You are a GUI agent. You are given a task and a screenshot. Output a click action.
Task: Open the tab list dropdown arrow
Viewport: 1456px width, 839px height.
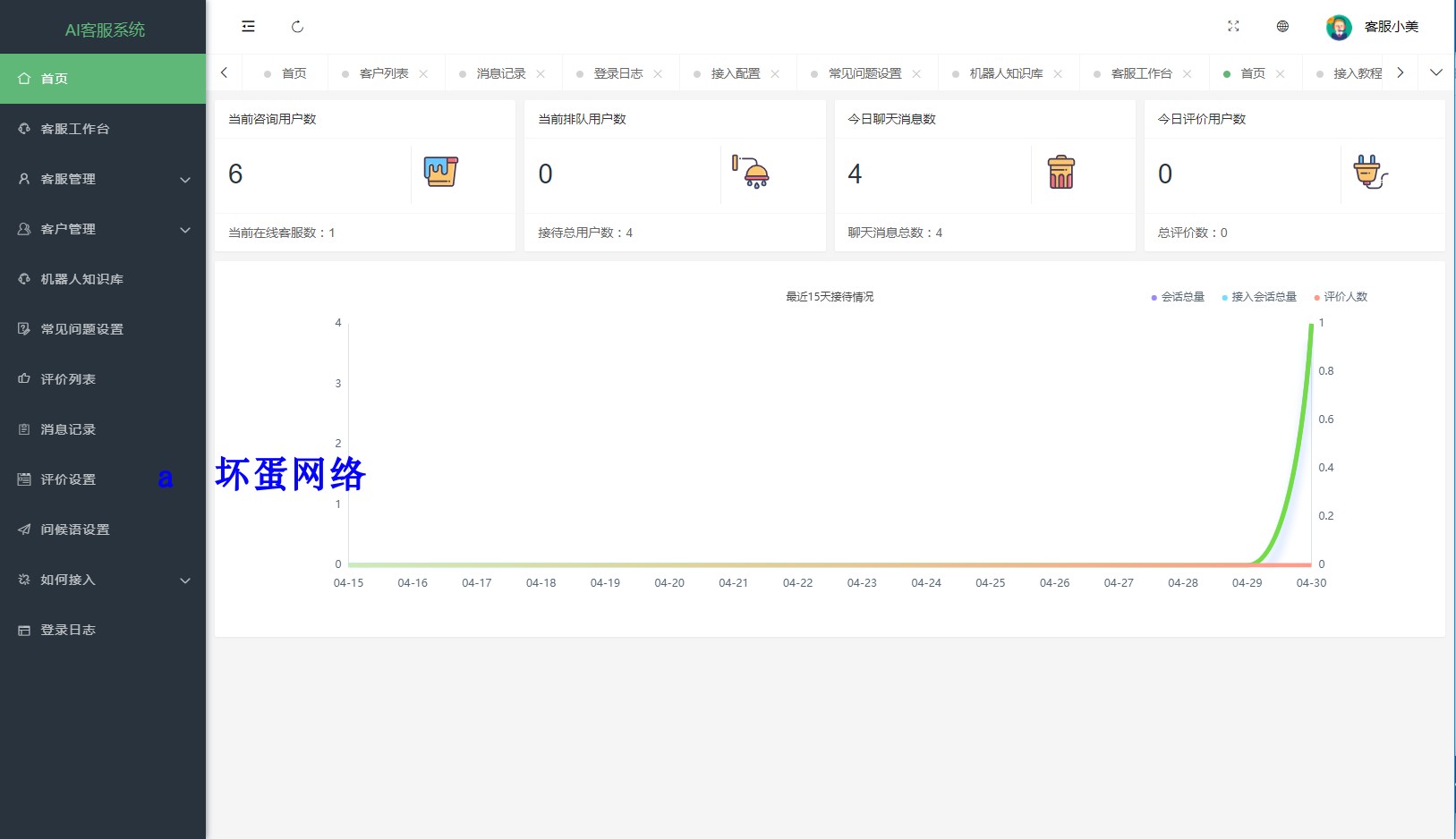(1436, 72)
